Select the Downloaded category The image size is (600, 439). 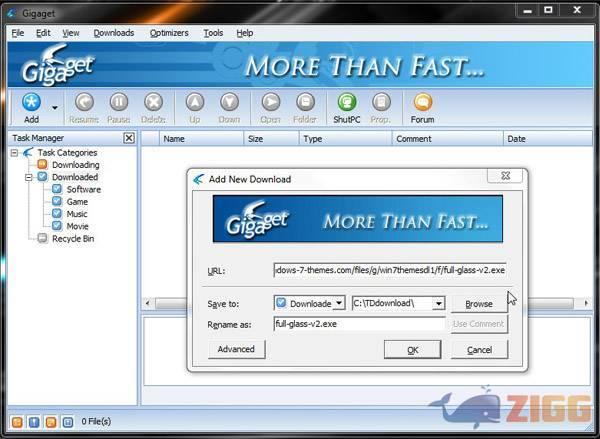point(75,177)
